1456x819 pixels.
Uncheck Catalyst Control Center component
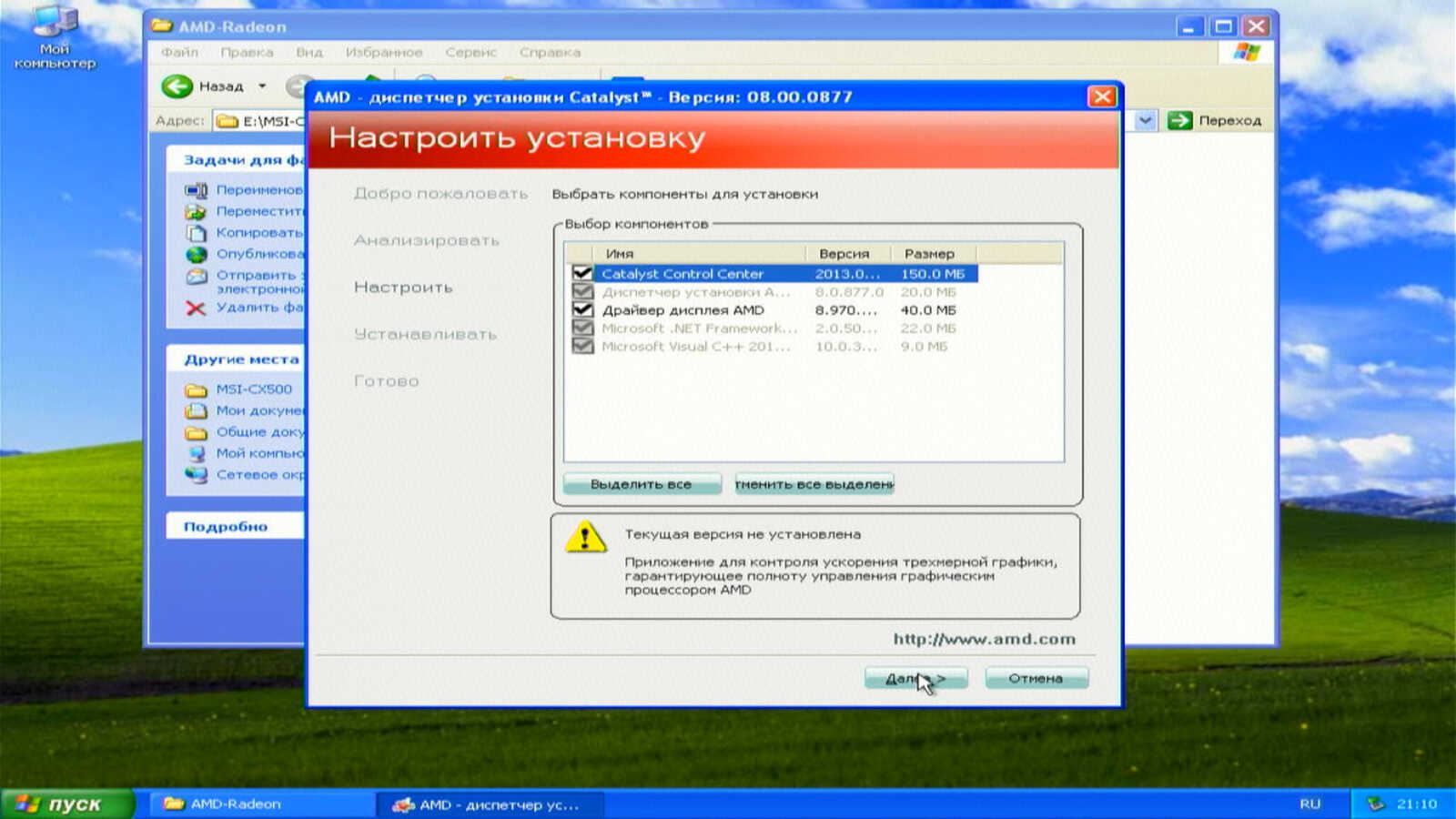coord(582,273)
